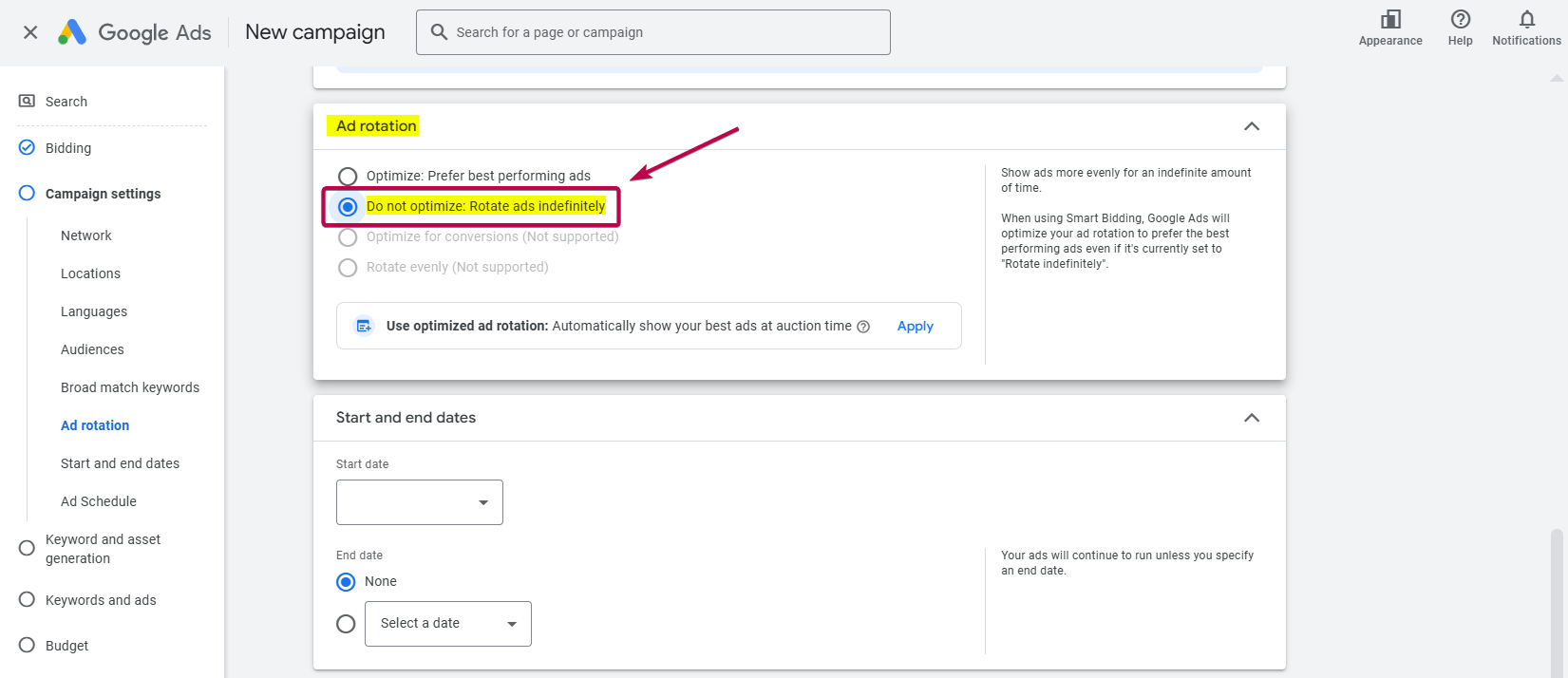Click the Search step icon in sidebar
Image resolution: width=1568 pixels, height=678 pixels.
(28, 102)
